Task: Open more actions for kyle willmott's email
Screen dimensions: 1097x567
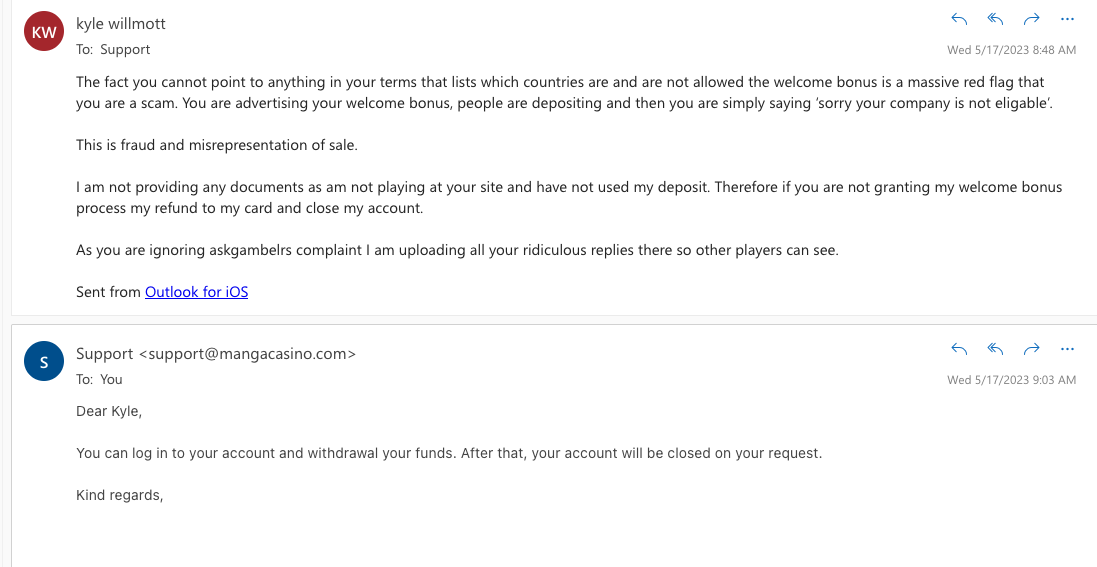Action: [1067, 20]
